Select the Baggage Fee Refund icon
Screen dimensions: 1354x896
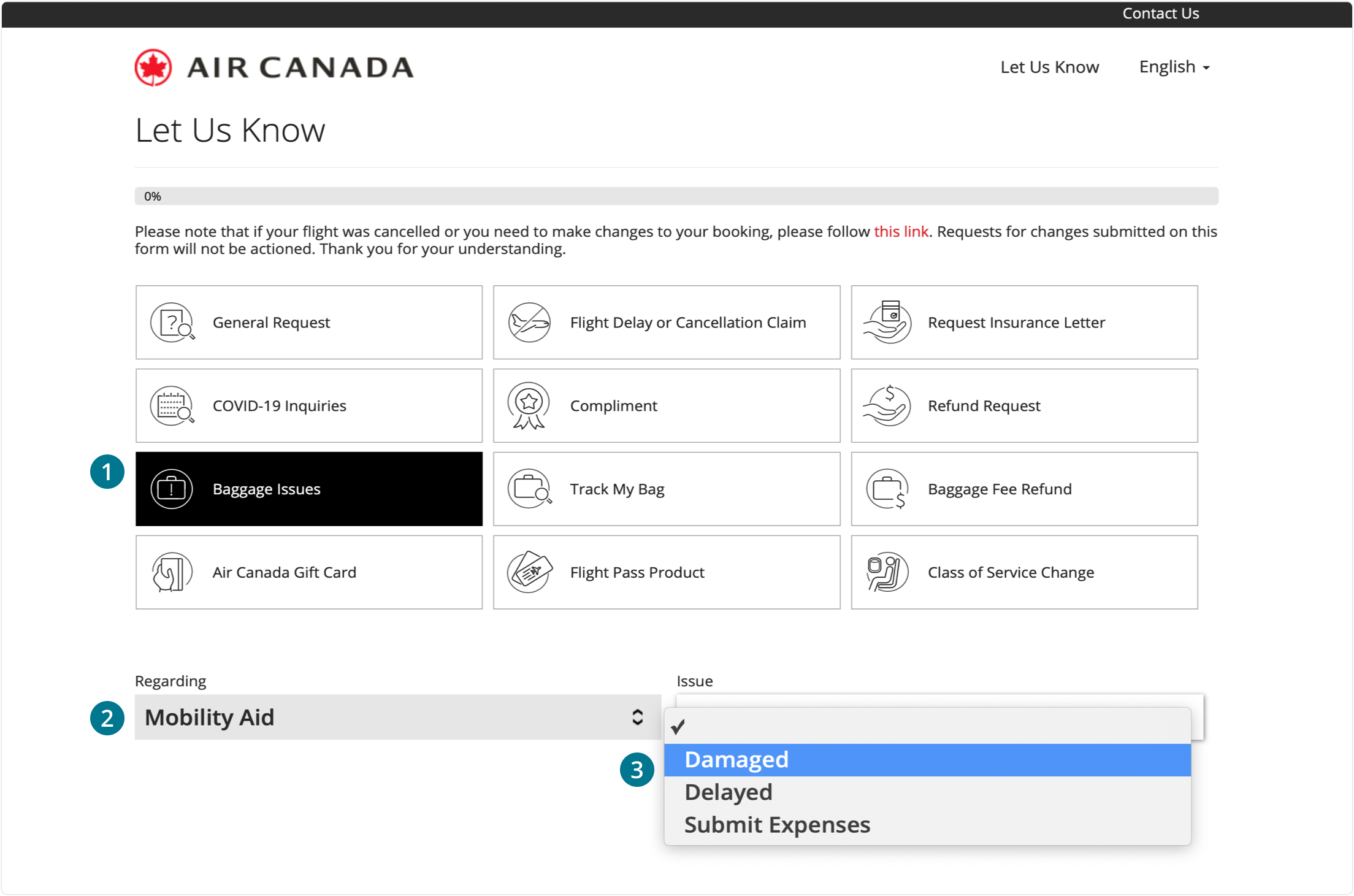pyautogui.click(x=887, y=489)
